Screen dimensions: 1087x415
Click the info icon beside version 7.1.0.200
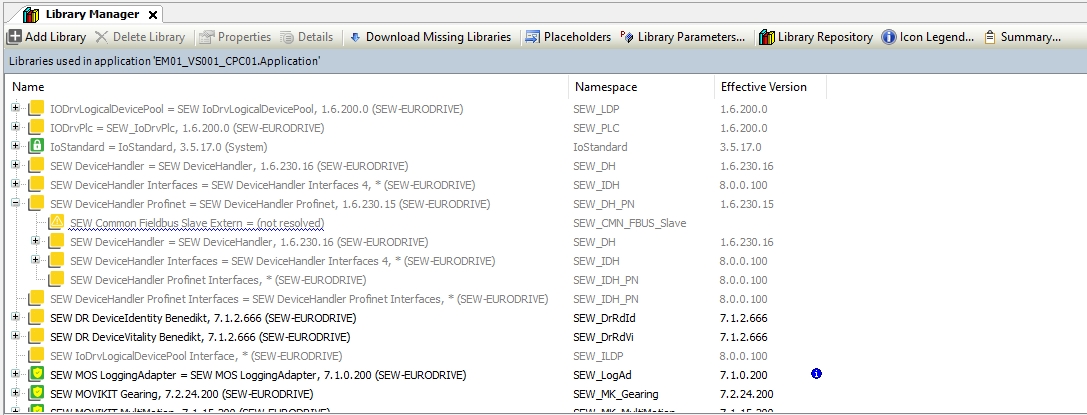point(816,374)
